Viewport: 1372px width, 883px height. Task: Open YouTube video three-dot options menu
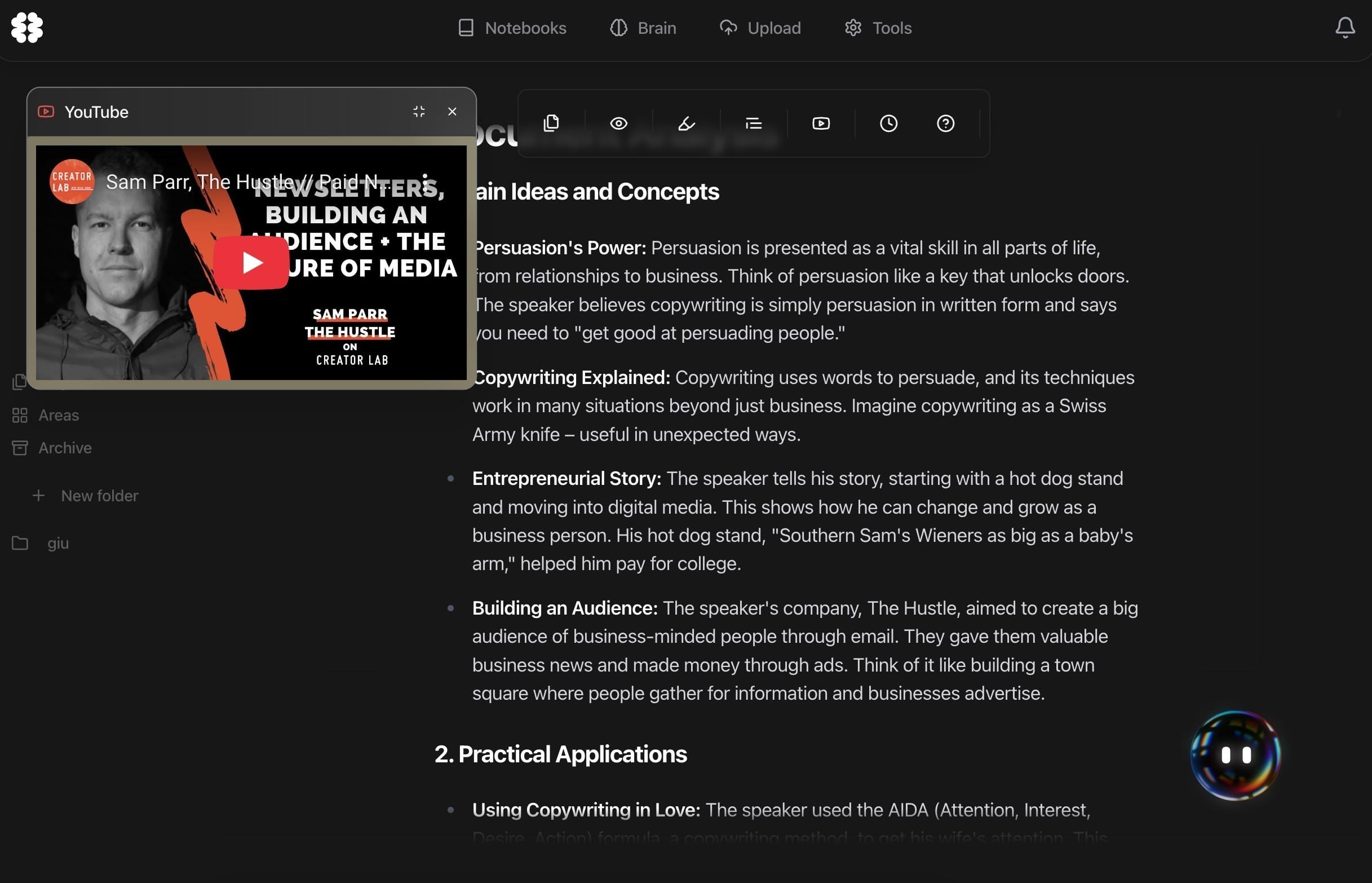[x=425, y=182]
